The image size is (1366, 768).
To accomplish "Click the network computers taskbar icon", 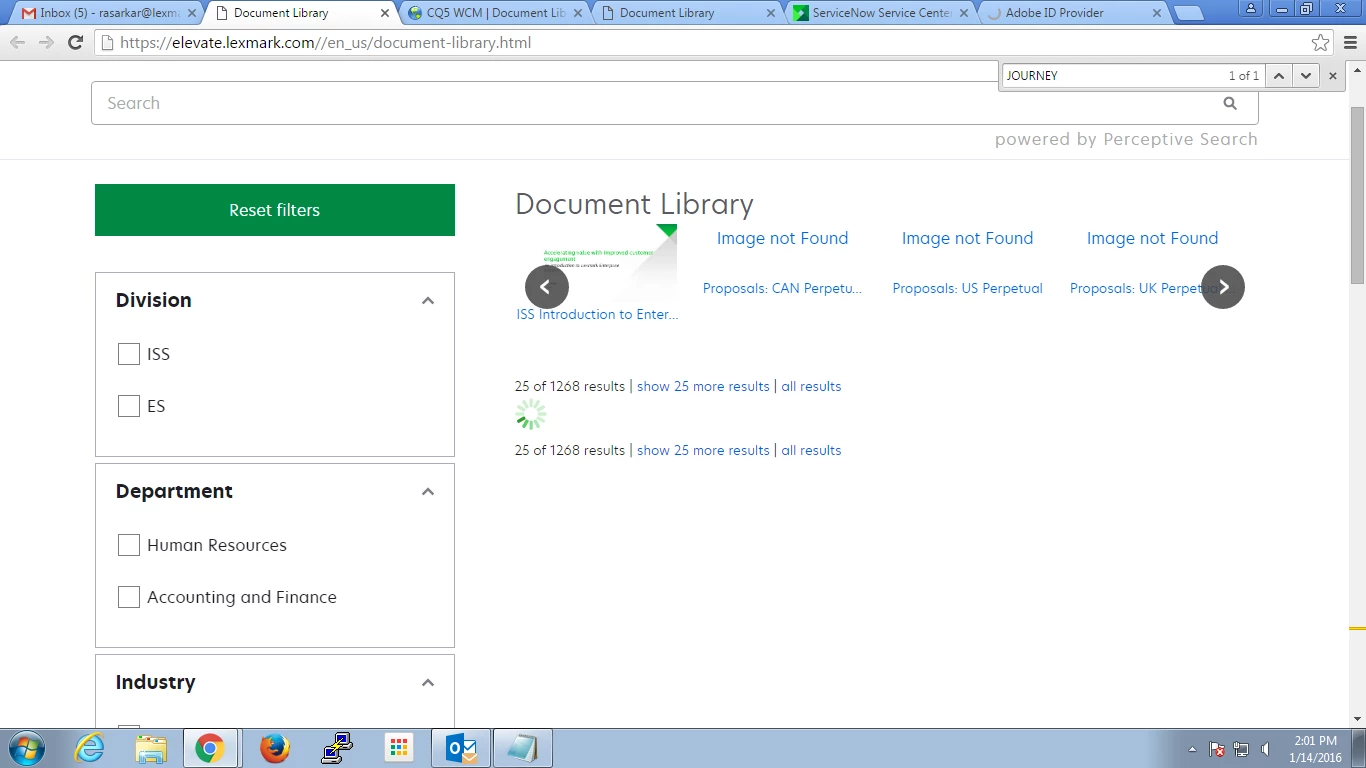I will point(337,748).
